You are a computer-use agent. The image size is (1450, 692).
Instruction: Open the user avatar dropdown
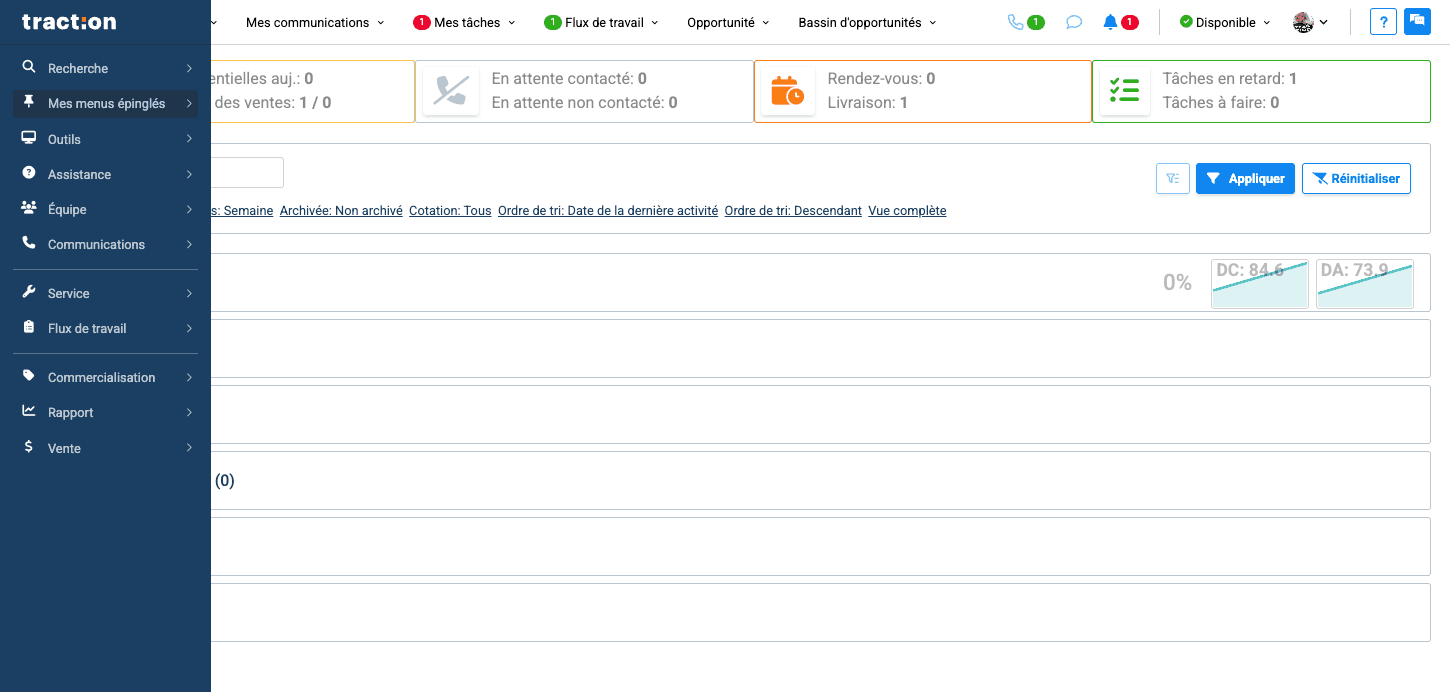click(x=1310, y=22)
